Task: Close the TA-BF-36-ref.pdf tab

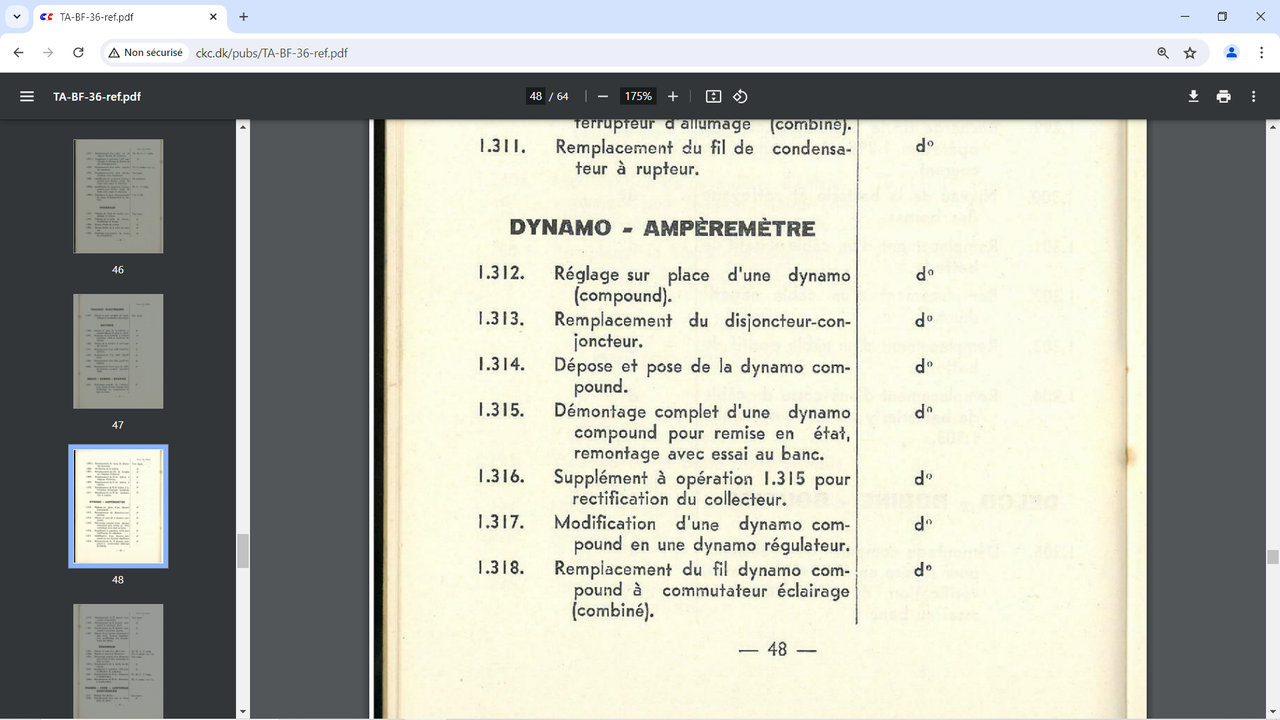Action: coord(213,17)
